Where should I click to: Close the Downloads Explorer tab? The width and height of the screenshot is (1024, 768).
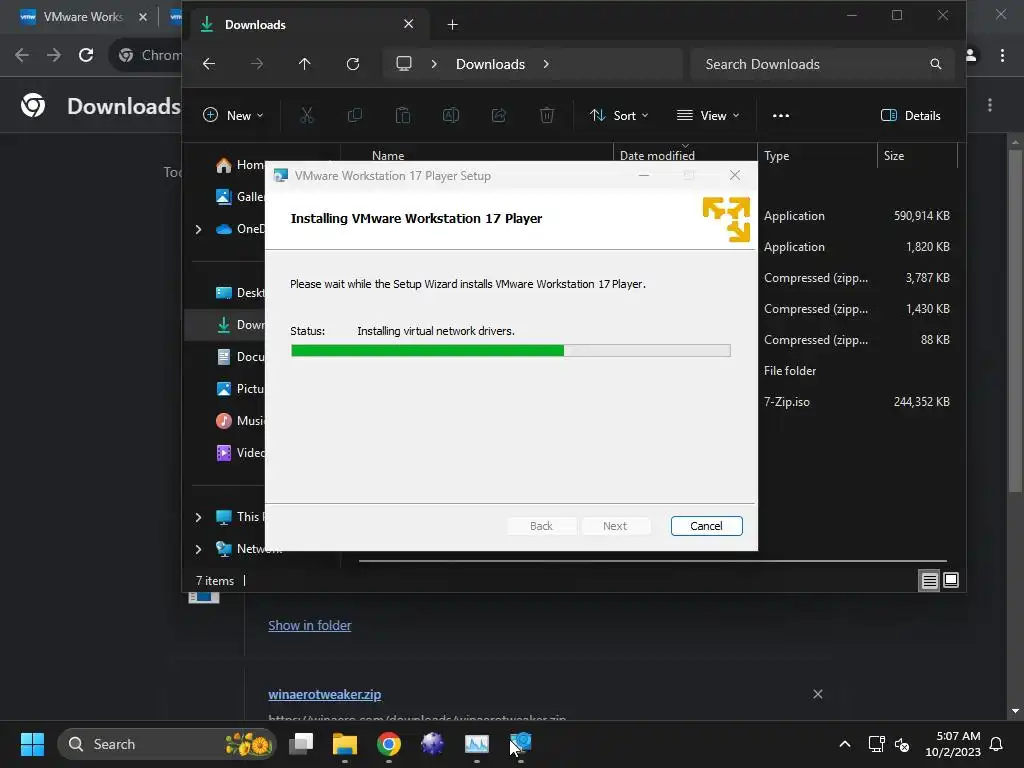(x=409, y=24)
